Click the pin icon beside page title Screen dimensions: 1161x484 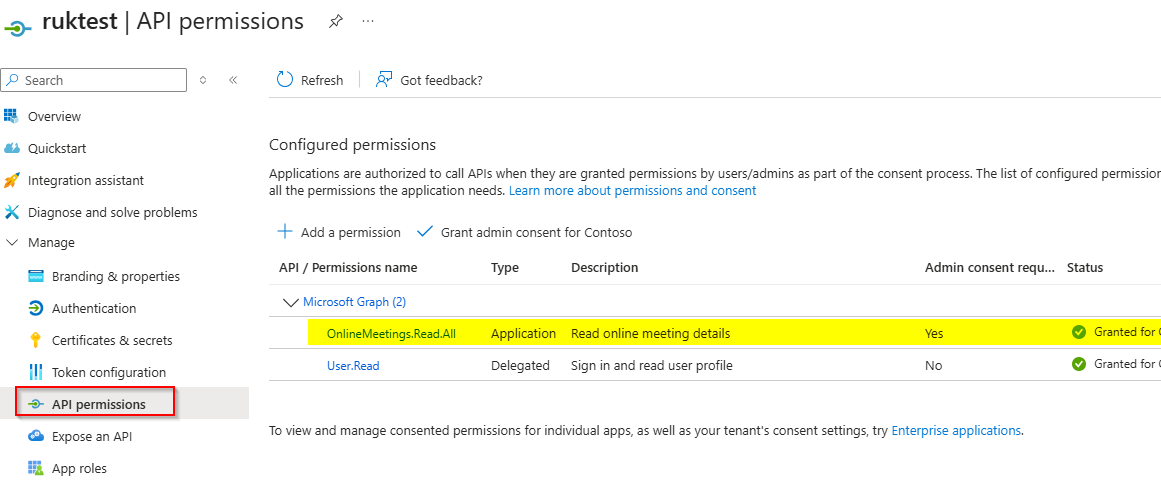click(336, 22)
